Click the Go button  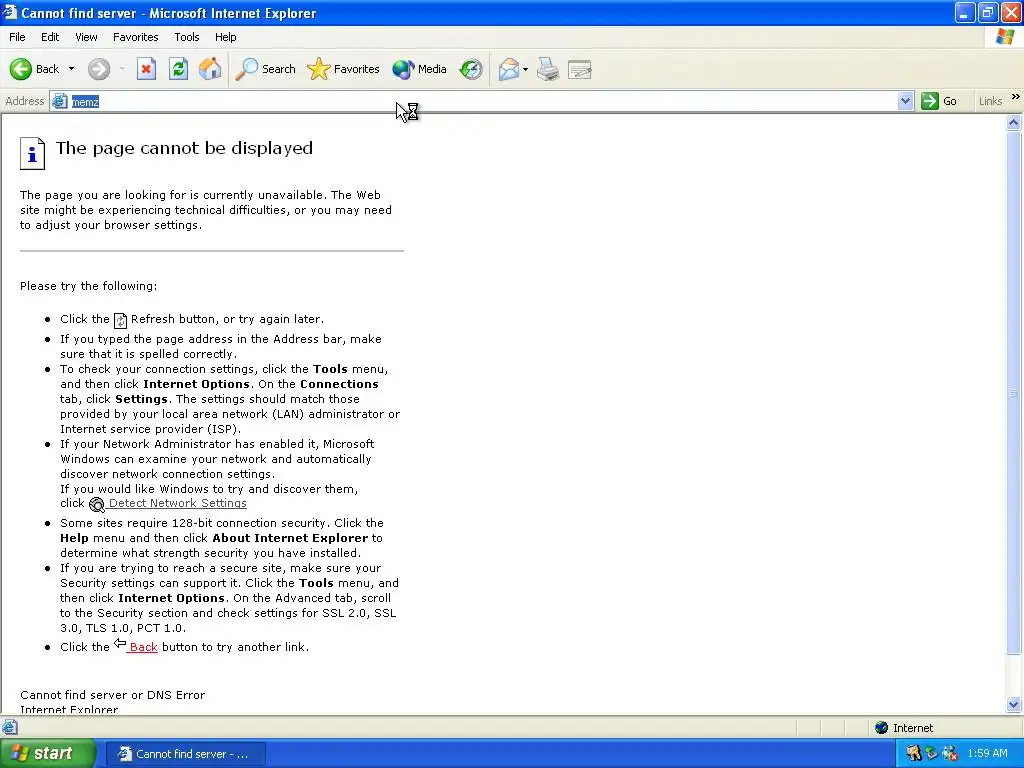tap(940, 101)
